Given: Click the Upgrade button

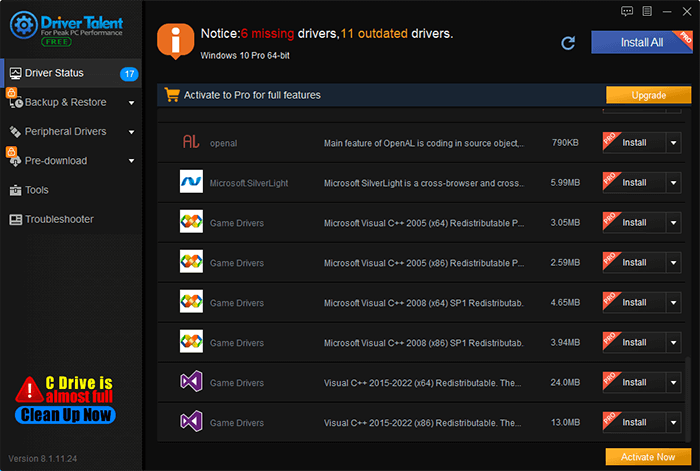Looking at the screenshot, I should pos(648,95).
